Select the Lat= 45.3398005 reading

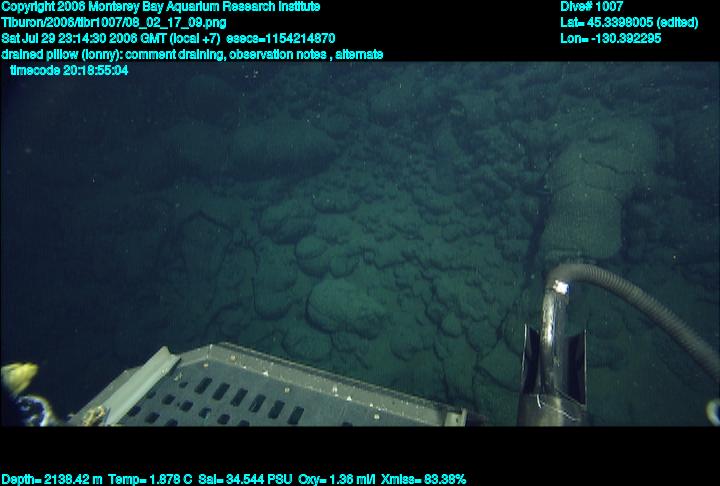[x=629, y=22]
